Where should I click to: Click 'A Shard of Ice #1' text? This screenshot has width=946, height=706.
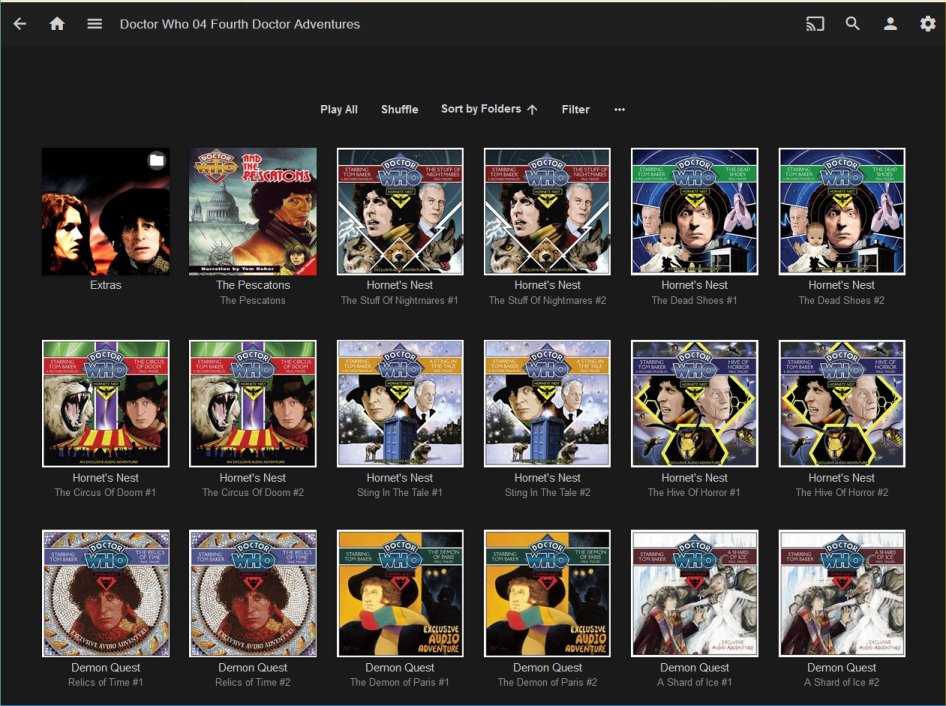[694, 682]
